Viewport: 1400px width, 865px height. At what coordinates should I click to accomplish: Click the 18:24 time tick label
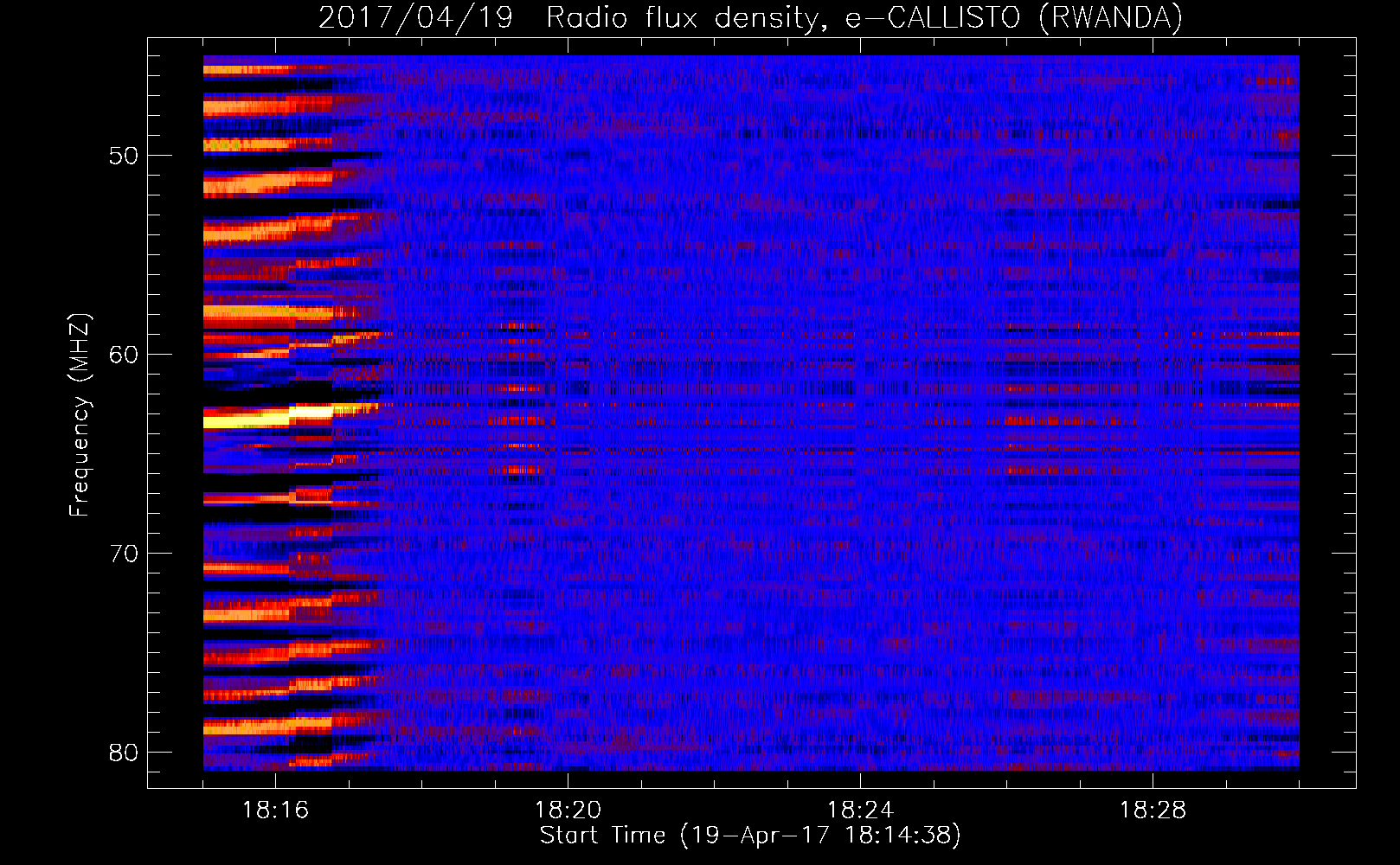pos(860,811)
